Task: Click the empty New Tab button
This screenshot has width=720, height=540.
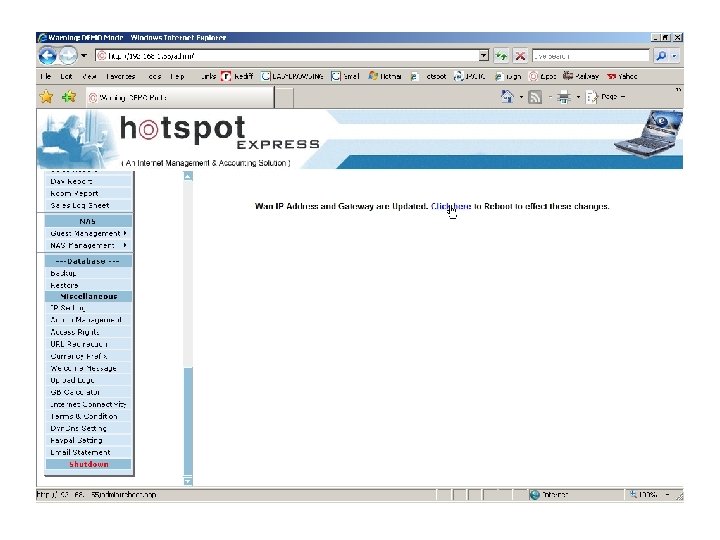Action: pyautogui.click(x=284, y=97)
